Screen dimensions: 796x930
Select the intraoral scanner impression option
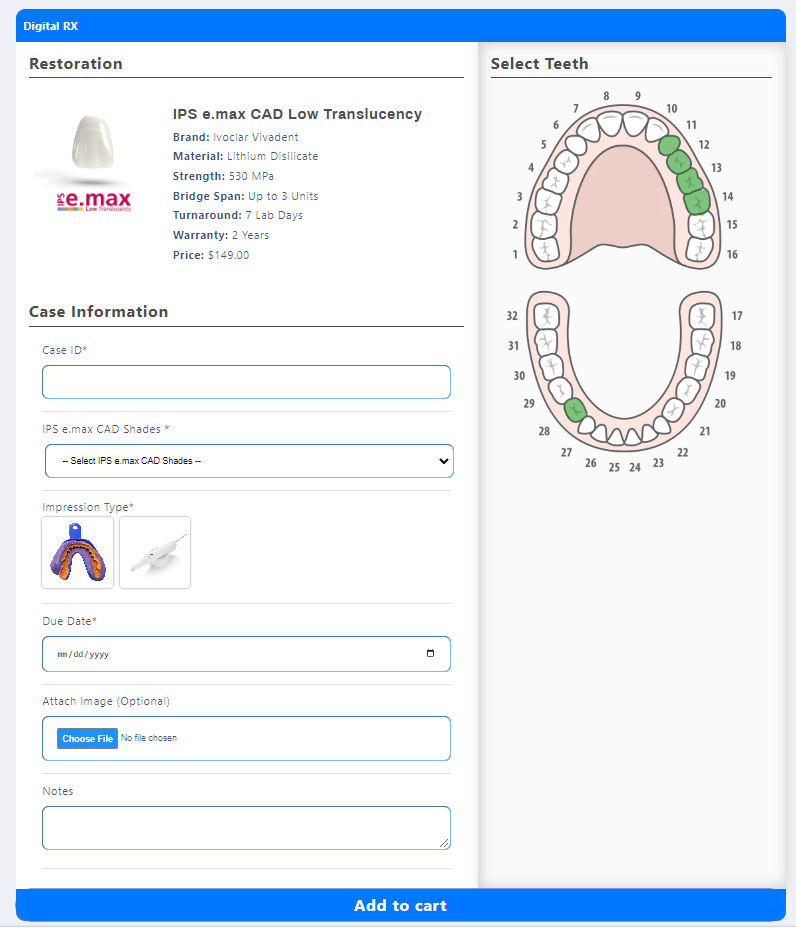155,552
